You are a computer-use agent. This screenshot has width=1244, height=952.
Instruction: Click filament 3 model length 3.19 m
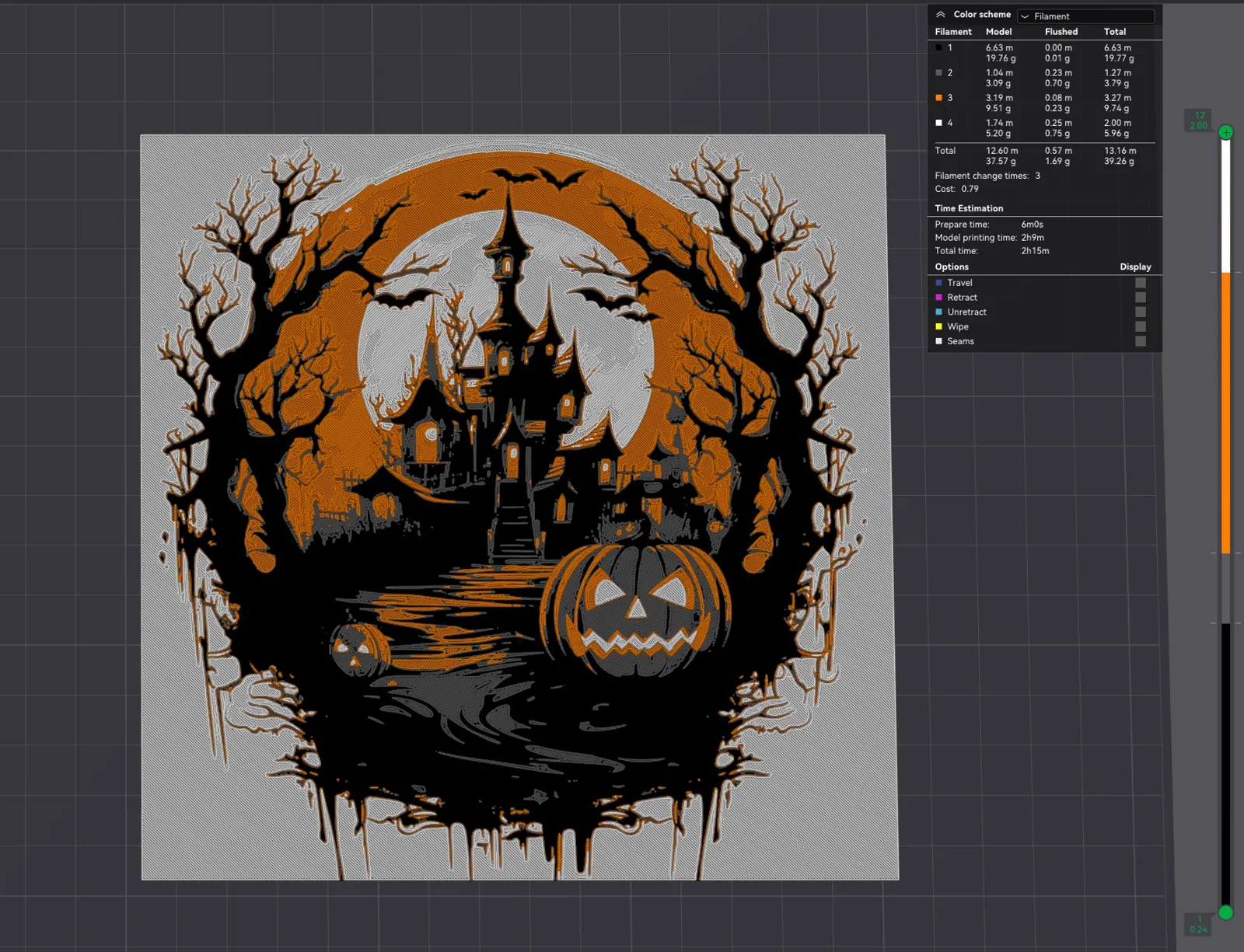tap(999, 98)
